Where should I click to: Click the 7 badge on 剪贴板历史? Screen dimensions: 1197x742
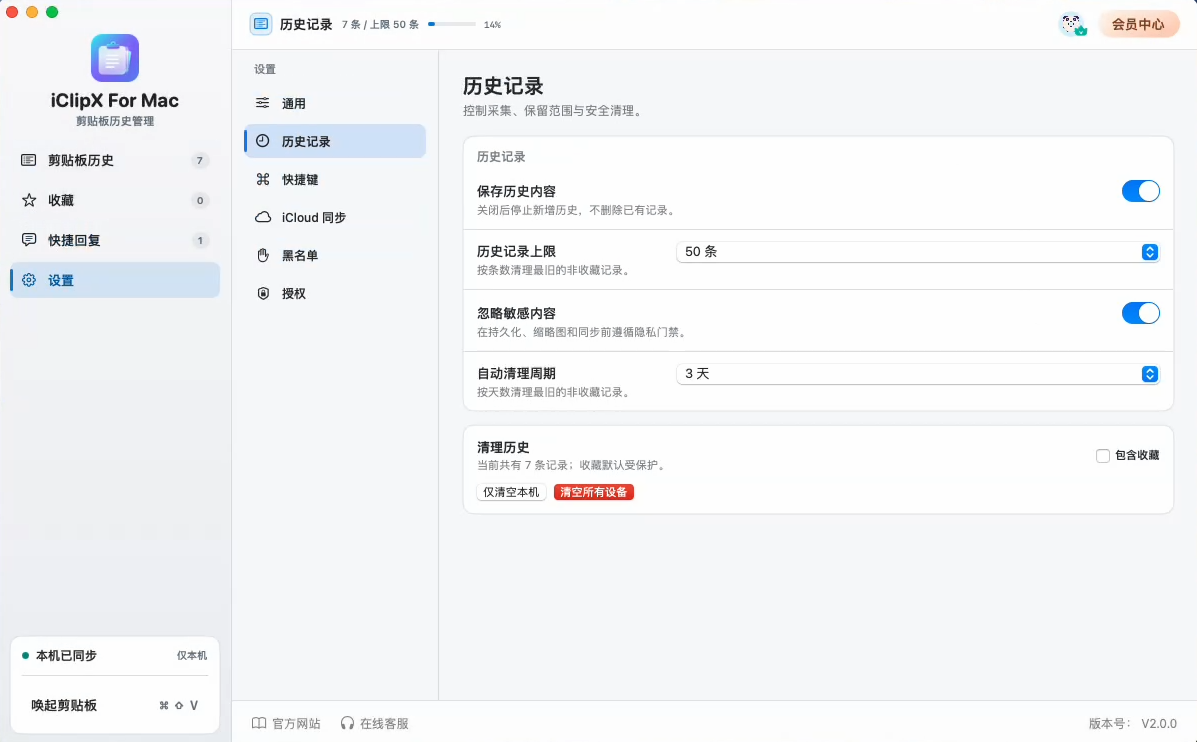click(200, 160)
